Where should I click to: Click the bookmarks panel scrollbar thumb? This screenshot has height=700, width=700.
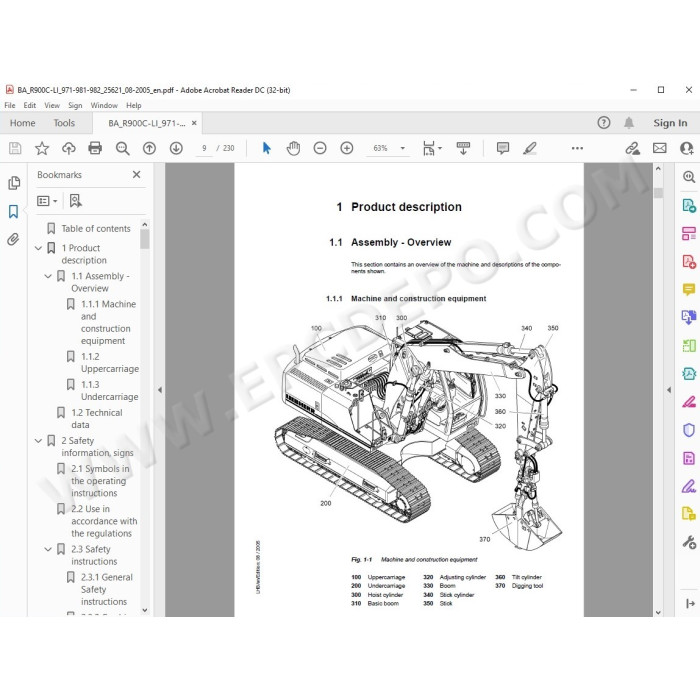pos(145,239)
